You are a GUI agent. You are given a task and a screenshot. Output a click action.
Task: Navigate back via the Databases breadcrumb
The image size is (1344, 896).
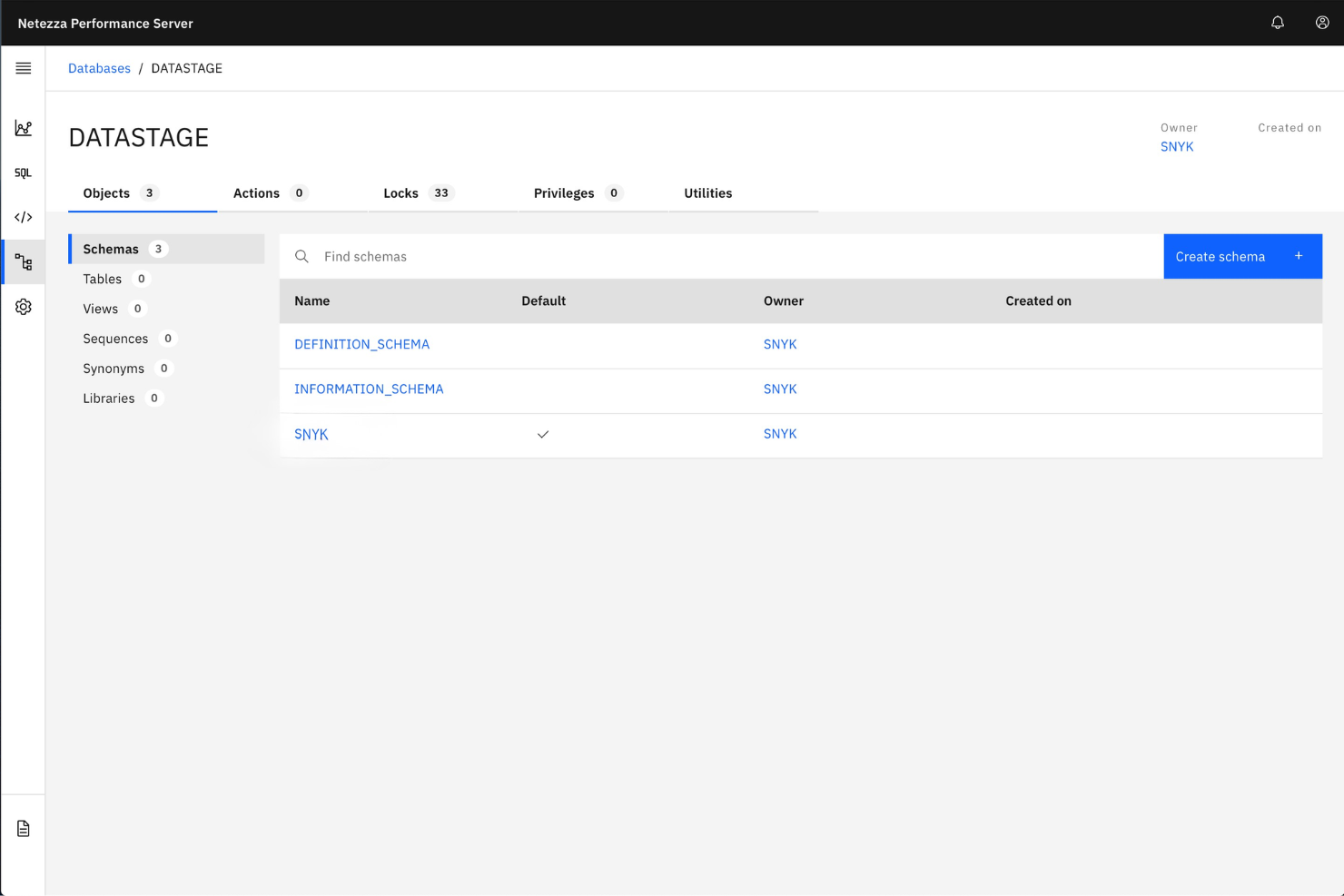coord(99,68)
